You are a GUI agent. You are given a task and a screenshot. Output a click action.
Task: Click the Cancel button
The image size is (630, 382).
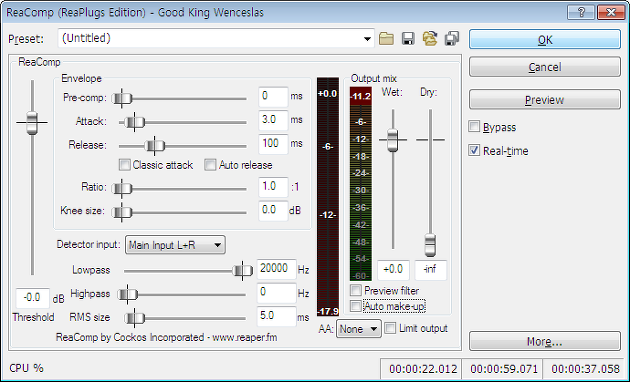[x=545, y=67]
